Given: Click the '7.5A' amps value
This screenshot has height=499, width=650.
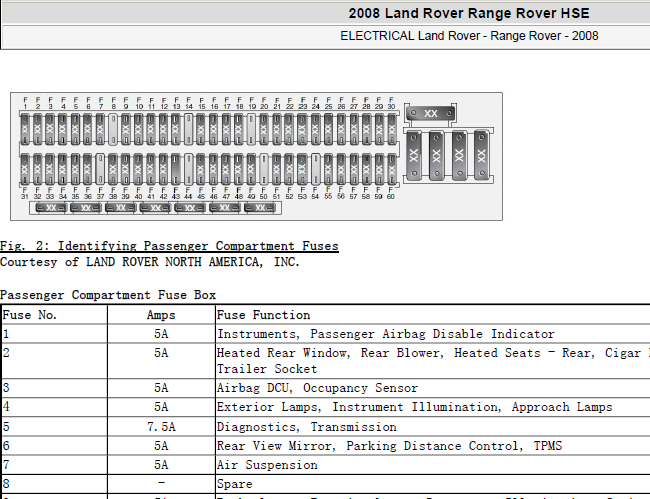Looking at the screenshot, I should click(161, 426).
